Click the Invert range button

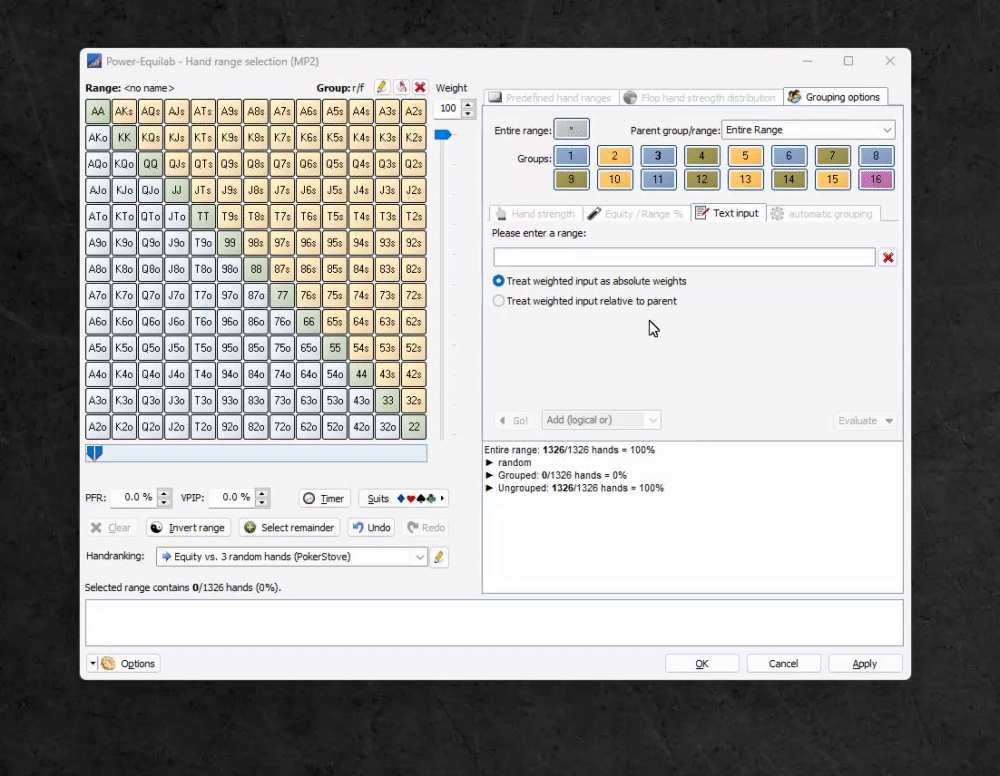pos(189,528)
